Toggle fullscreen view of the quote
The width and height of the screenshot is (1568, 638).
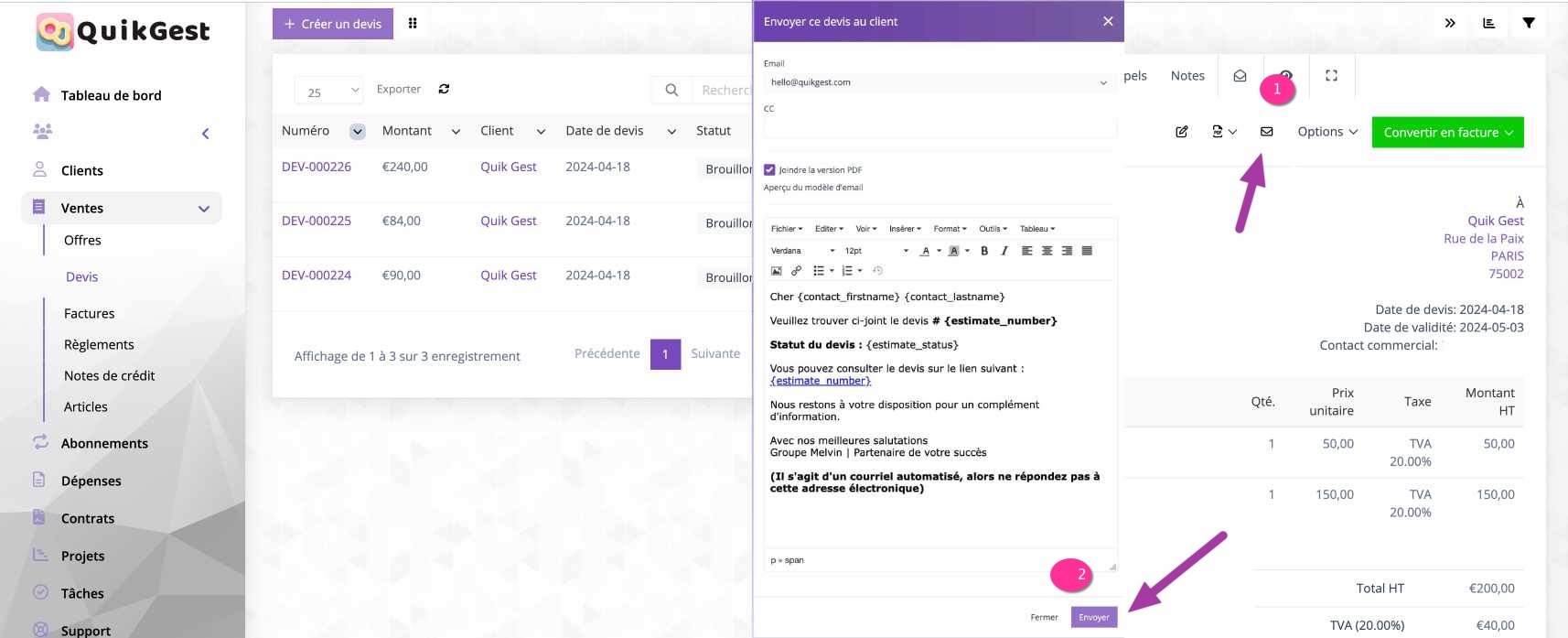(x=1331, y=76)
